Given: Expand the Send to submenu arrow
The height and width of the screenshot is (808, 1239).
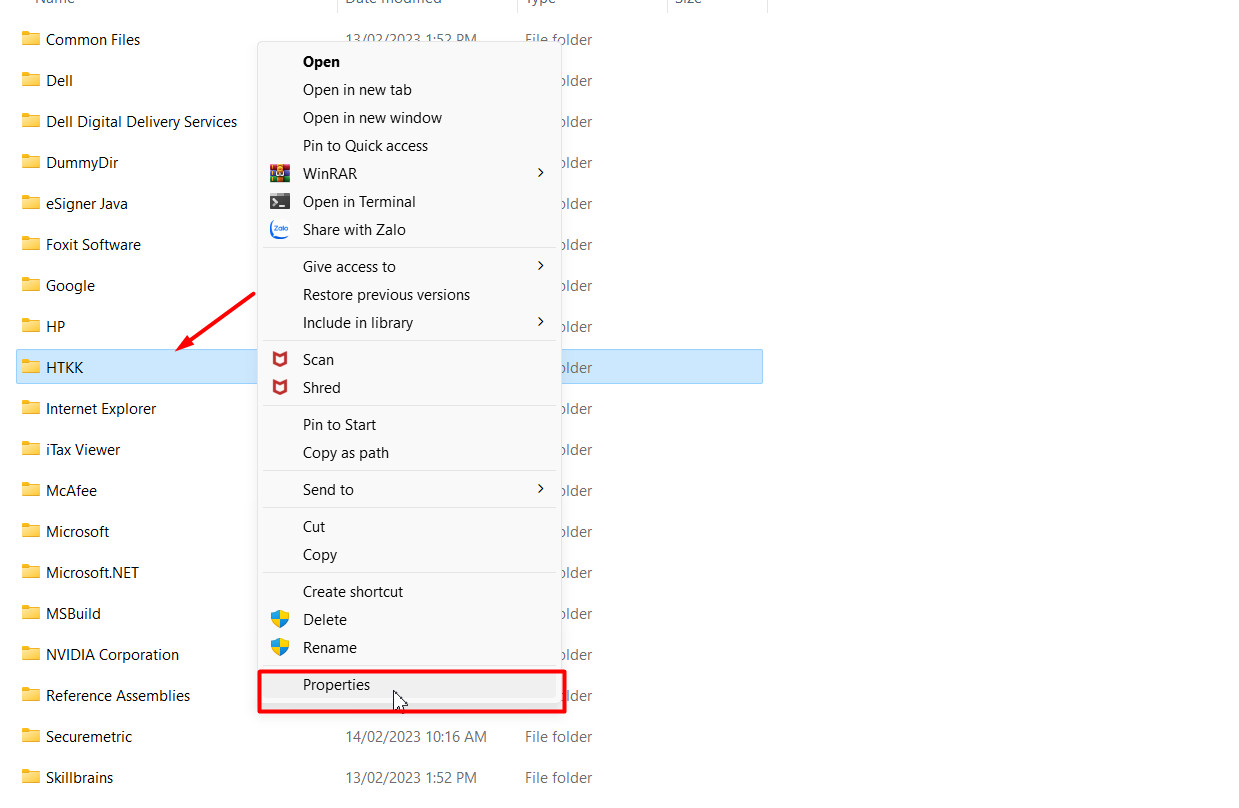Looking at the screenshot, I should [540, 489].
